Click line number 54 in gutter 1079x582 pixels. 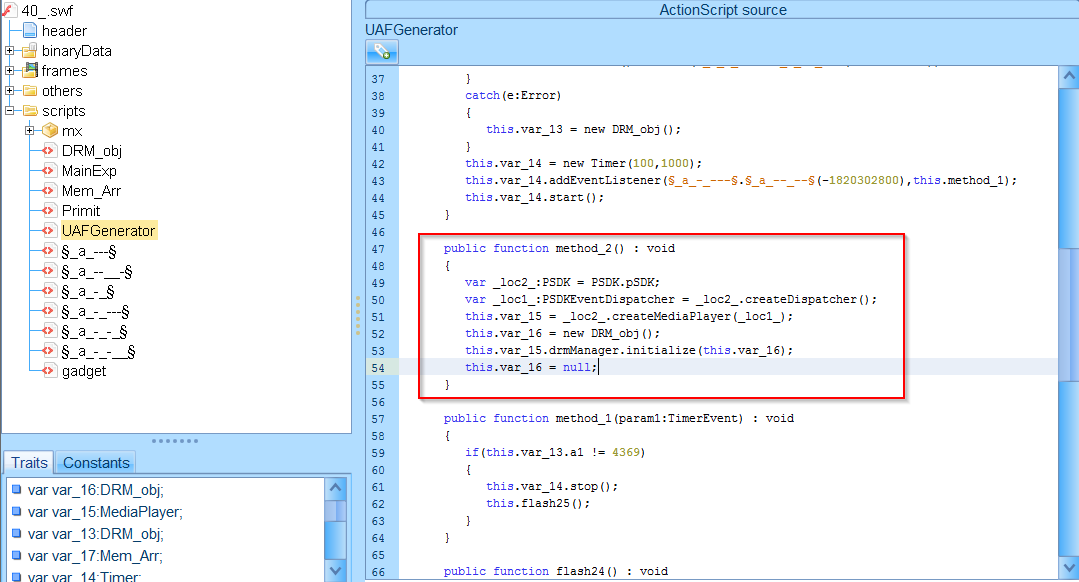378,368
